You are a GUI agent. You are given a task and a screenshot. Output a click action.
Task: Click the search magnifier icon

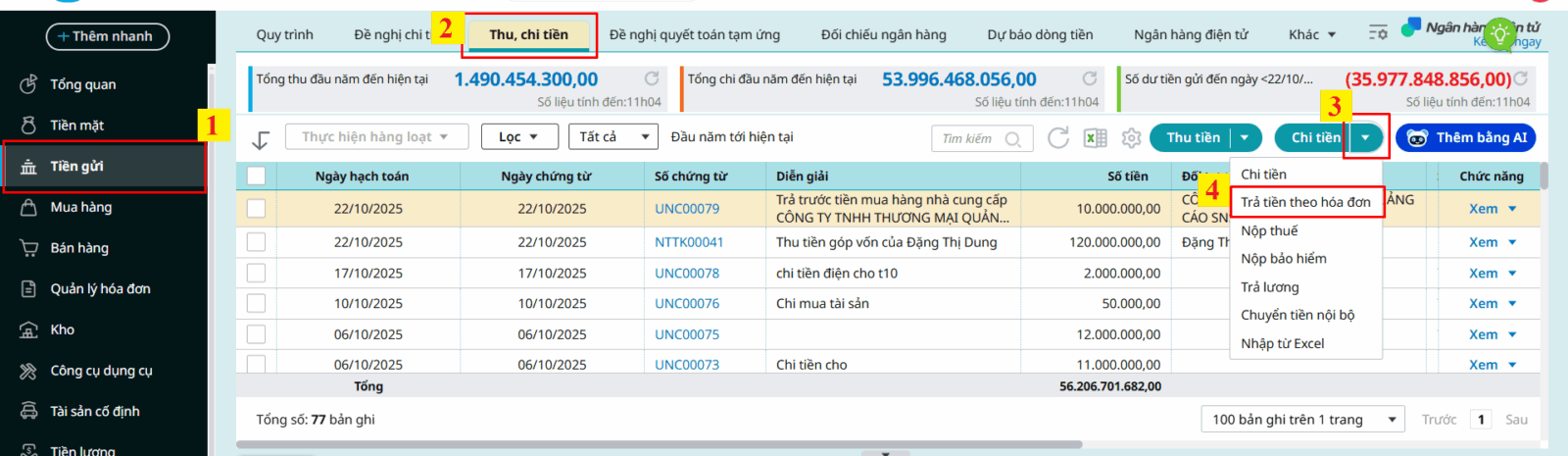coord(1013,139)
